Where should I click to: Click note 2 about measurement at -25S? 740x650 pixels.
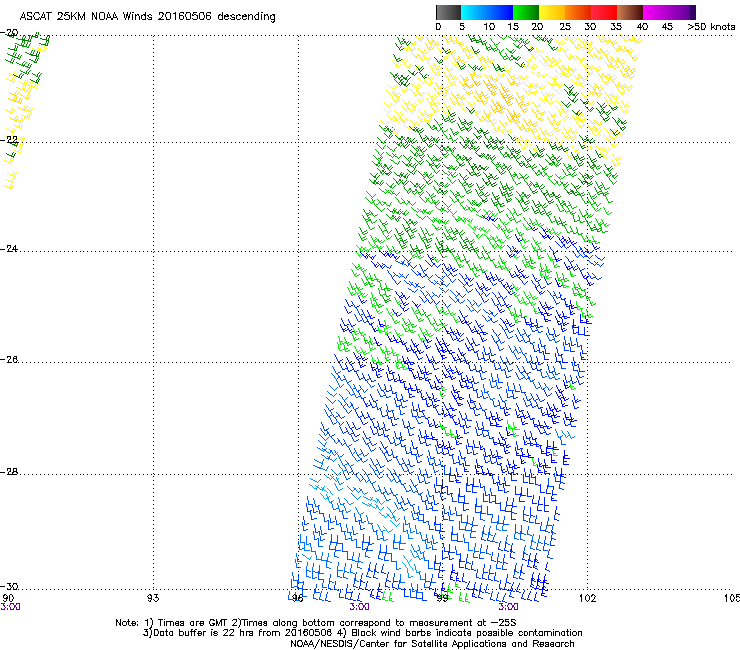click(375, 623)
